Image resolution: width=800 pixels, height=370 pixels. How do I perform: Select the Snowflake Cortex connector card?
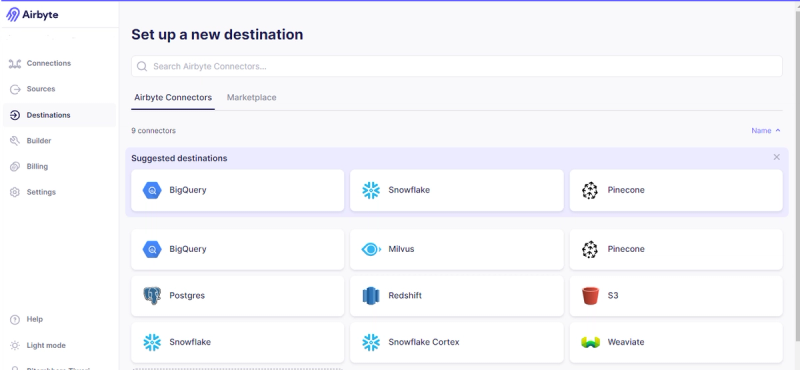[457, 342]
